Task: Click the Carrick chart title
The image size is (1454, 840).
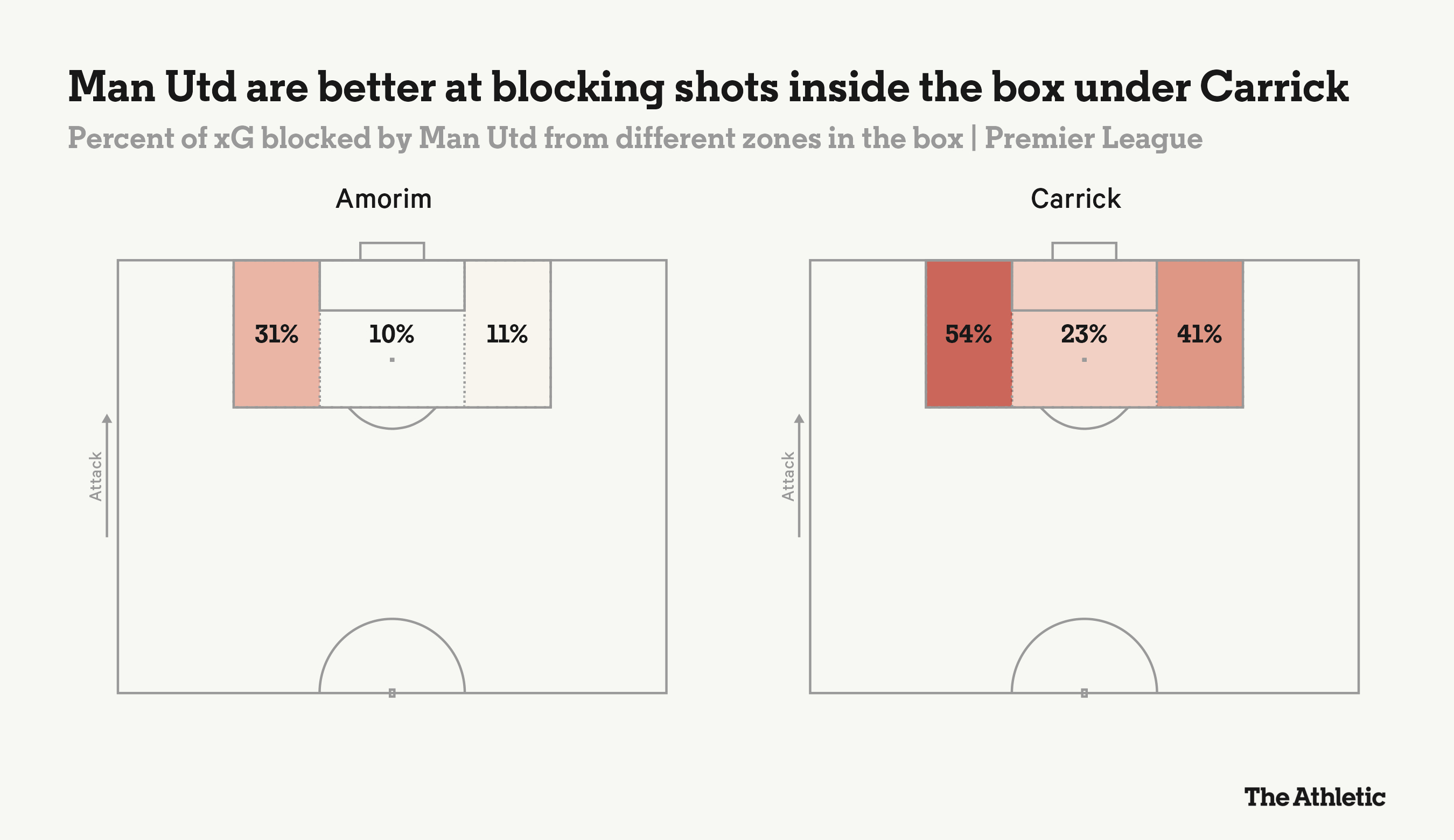Action: pyautogui.click(x=1075, y=199)
